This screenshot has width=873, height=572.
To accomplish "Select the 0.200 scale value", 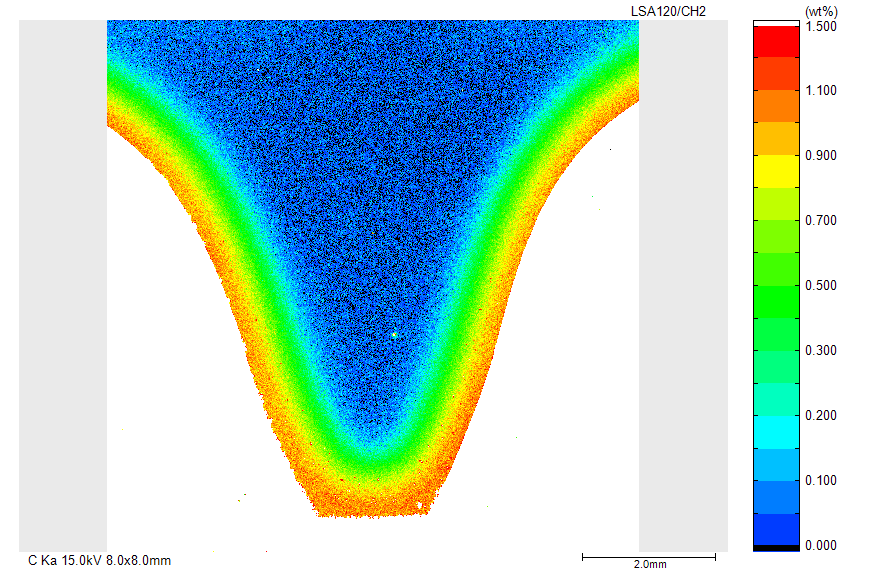I will pyautogui.click(x=821, y=415).
